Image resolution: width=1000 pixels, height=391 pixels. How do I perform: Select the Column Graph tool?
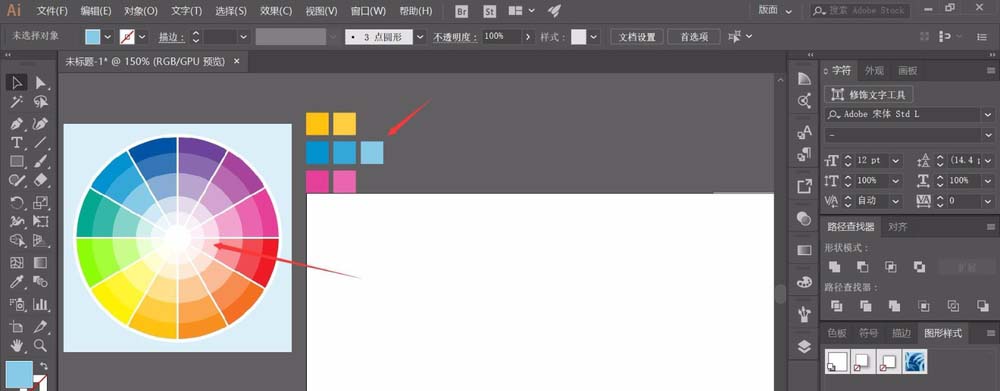[x=40, y=304]
